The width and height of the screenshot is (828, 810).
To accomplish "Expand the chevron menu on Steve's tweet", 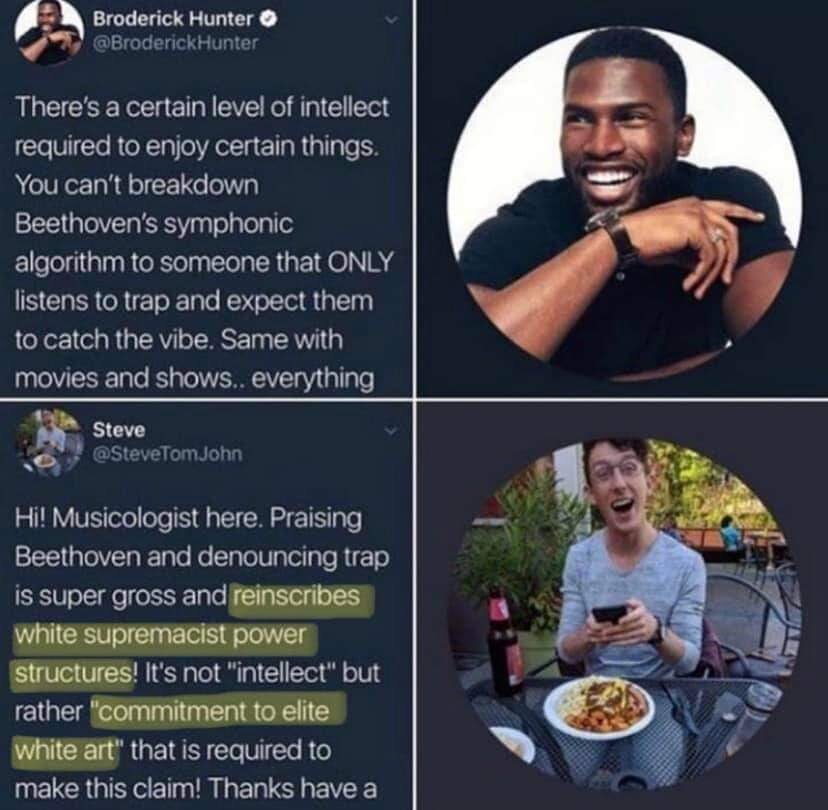I will 390,431.
